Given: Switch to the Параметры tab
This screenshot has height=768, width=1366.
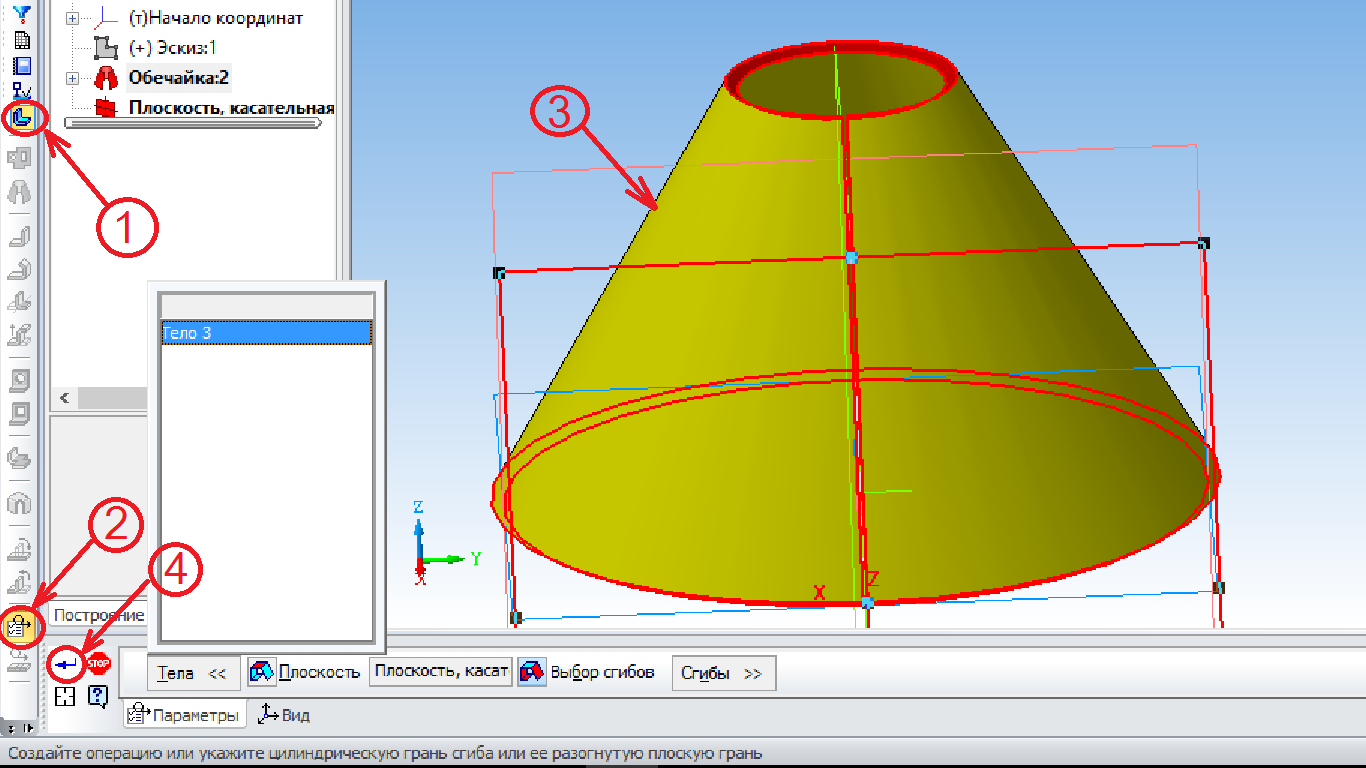Looking at the screenshot, I should click(x=184, y=715).
